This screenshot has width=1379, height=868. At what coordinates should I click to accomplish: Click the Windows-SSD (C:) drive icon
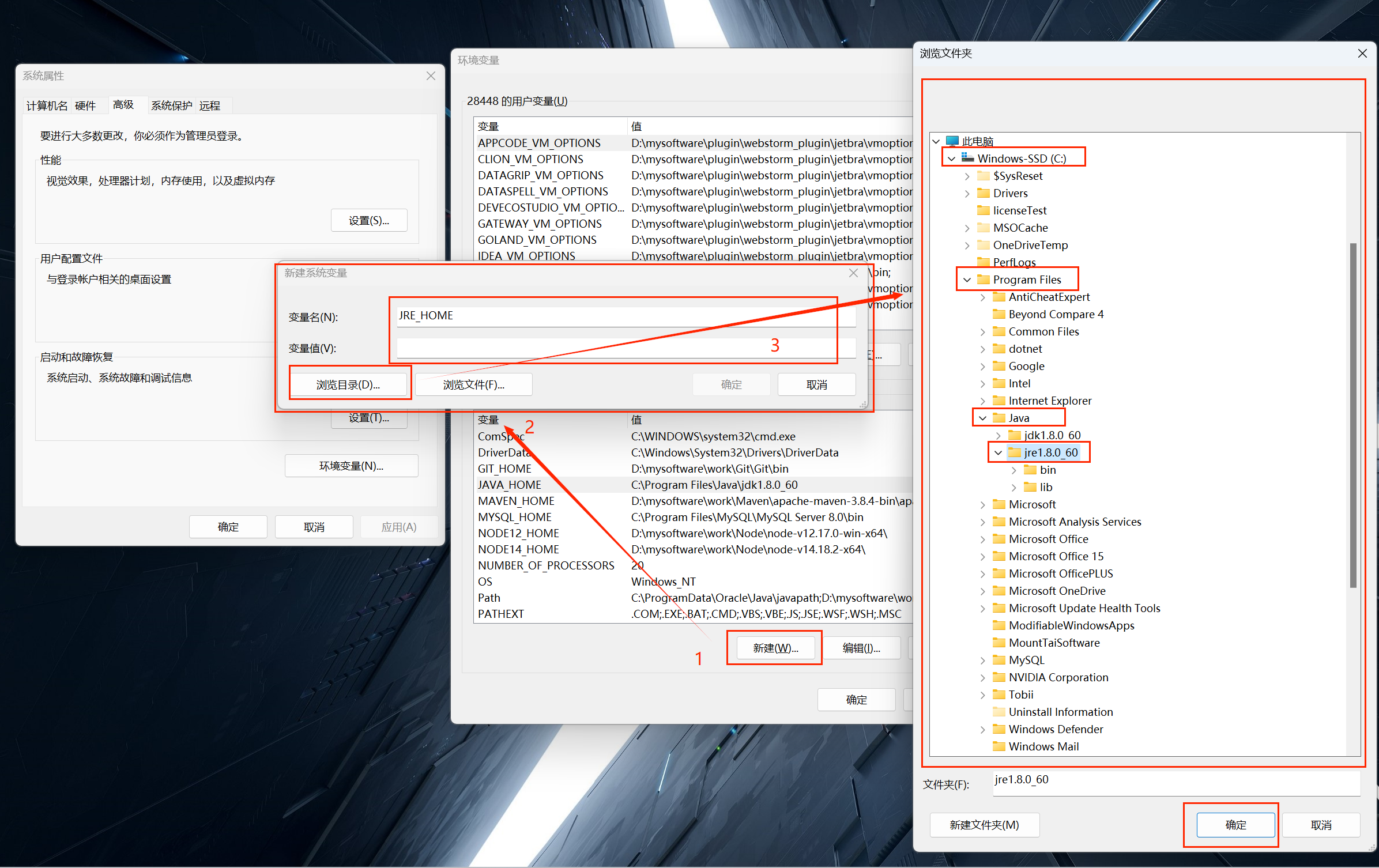pyautogui.click(x=967, y=158)
